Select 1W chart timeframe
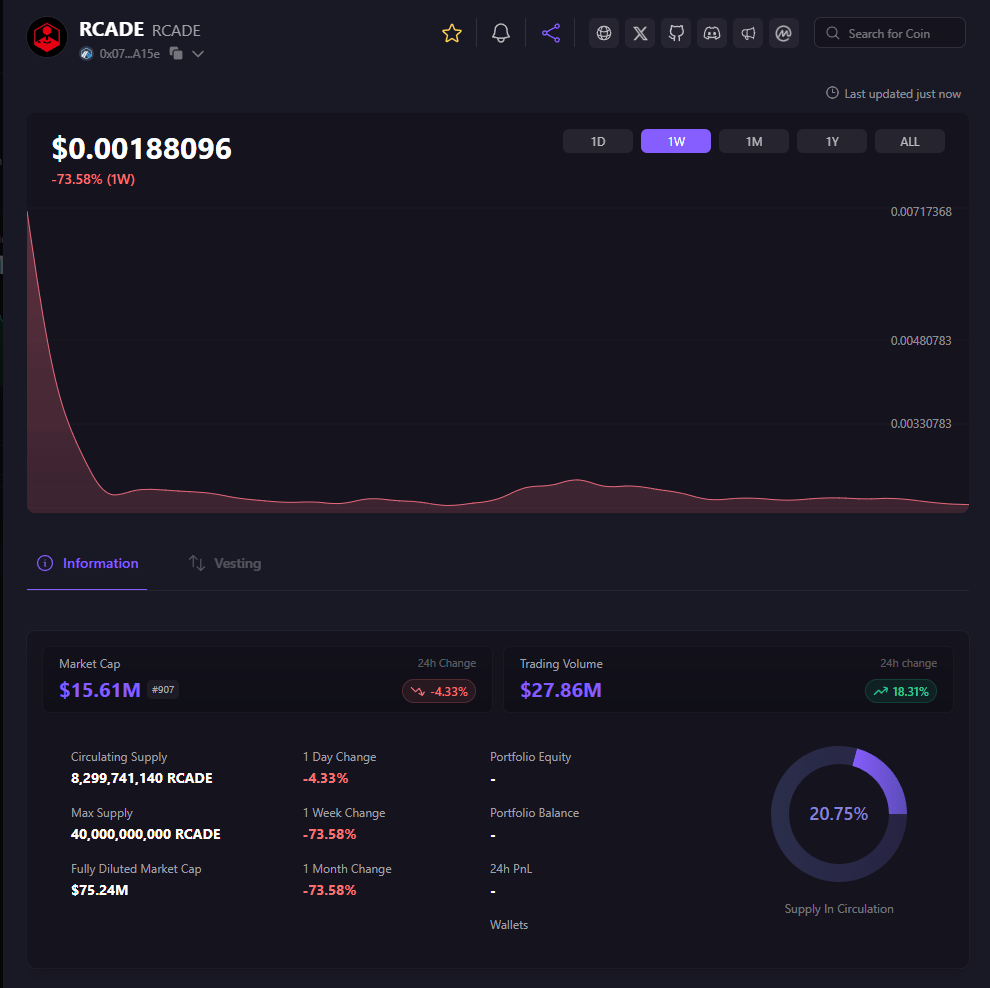990x988 pixels. pos(676,141)
